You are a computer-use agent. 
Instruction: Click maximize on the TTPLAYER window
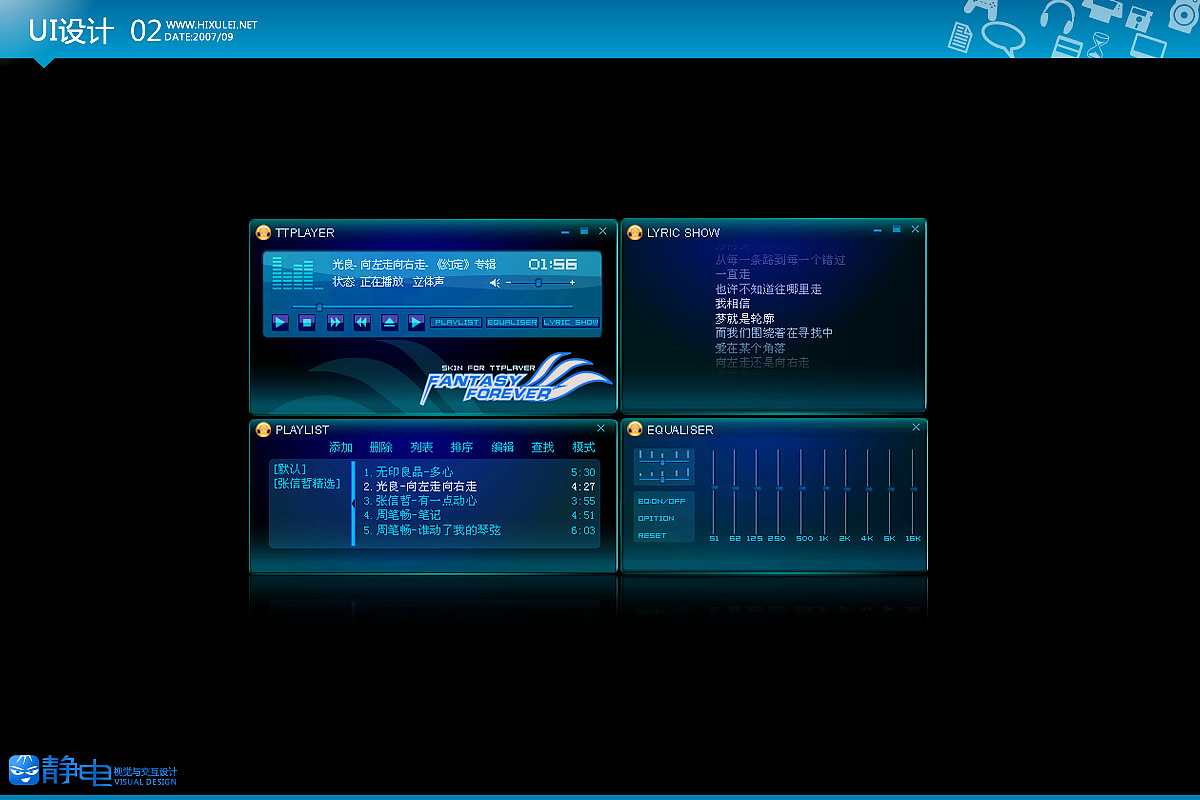(x=583, y=230)
